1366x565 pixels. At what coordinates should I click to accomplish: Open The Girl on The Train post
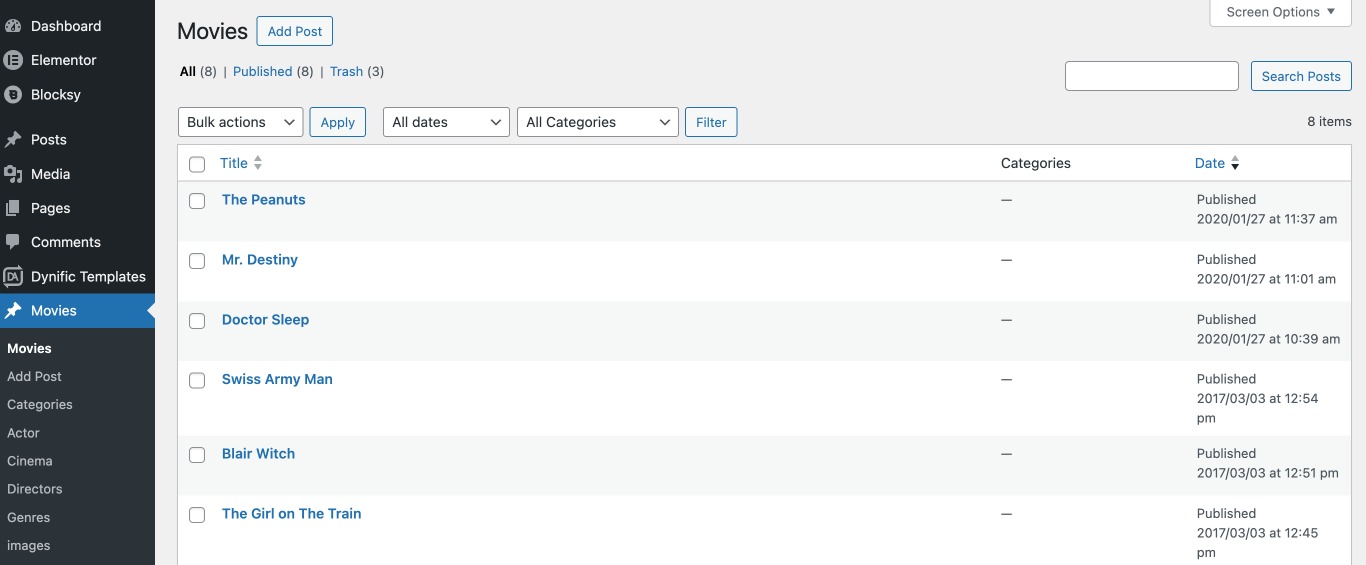tap(292, 513)
